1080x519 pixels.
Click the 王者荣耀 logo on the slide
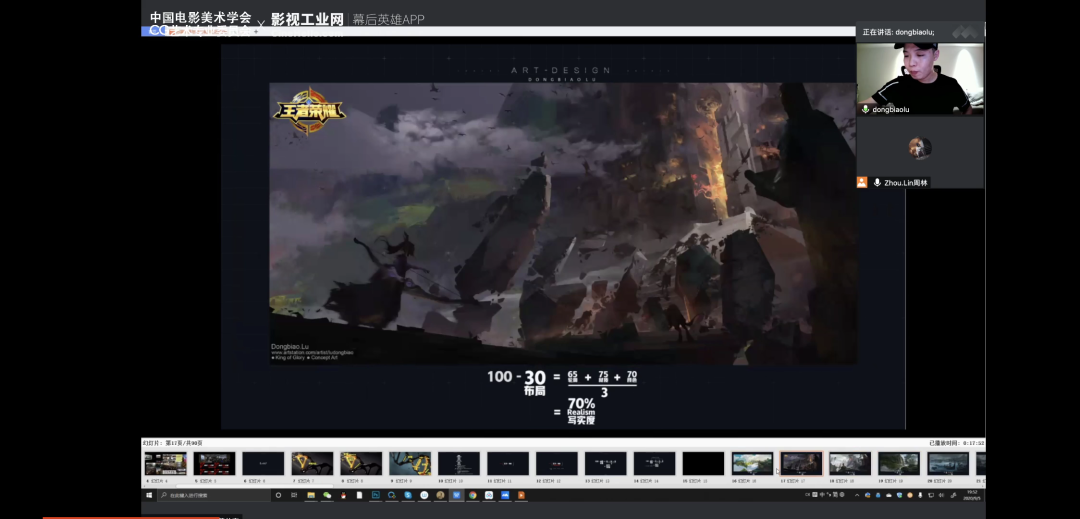click(x=309, y=110)
